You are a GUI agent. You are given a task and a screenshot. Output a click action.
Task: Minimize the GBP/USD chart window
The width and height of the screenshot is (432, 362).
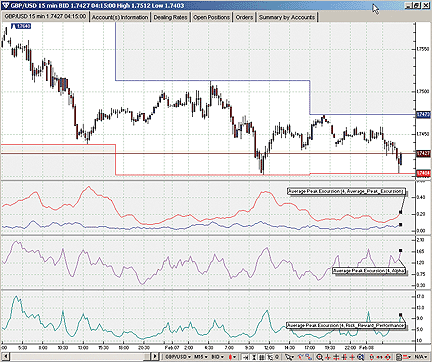pyautogui.click(x=408, y=5)
